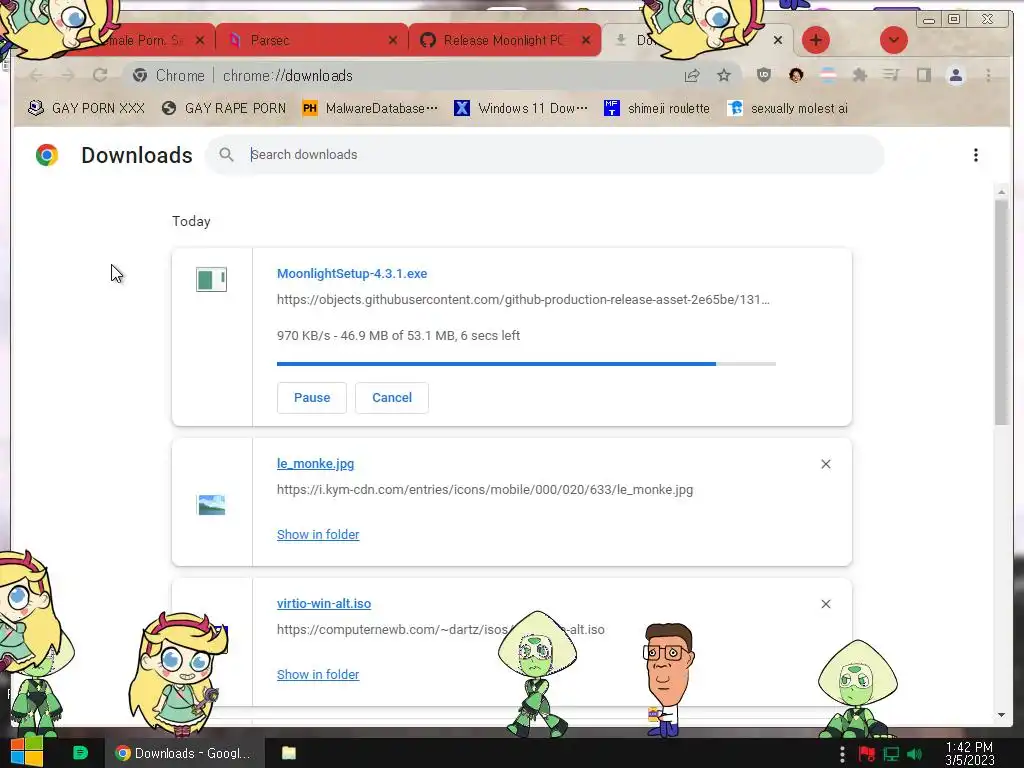Open the network tray icon
1024x768 pixels.
[x=891, y=754]
